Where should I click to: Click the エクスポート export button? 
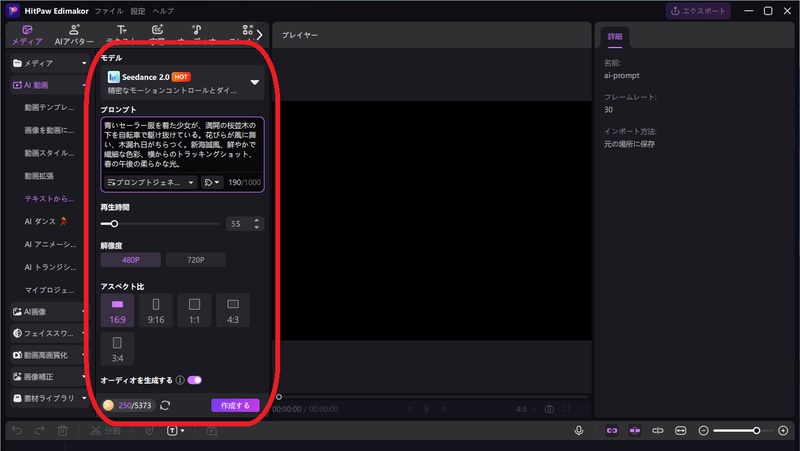coord(697,11)
